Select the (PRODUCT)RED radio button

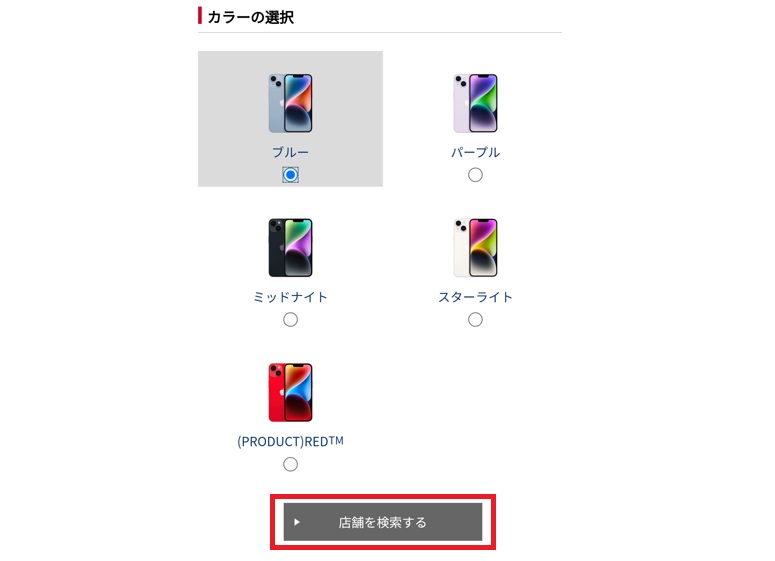tap(290, 465)
